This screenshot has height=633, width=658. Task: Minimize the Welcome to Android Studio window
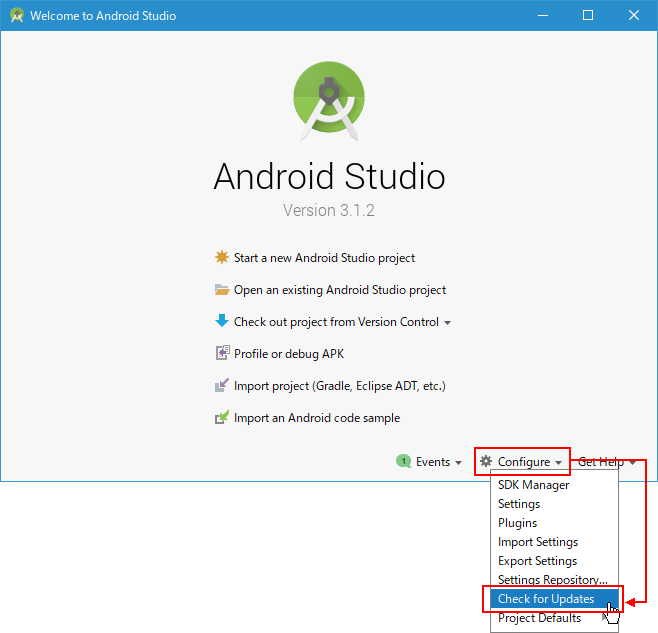[543, 16]
